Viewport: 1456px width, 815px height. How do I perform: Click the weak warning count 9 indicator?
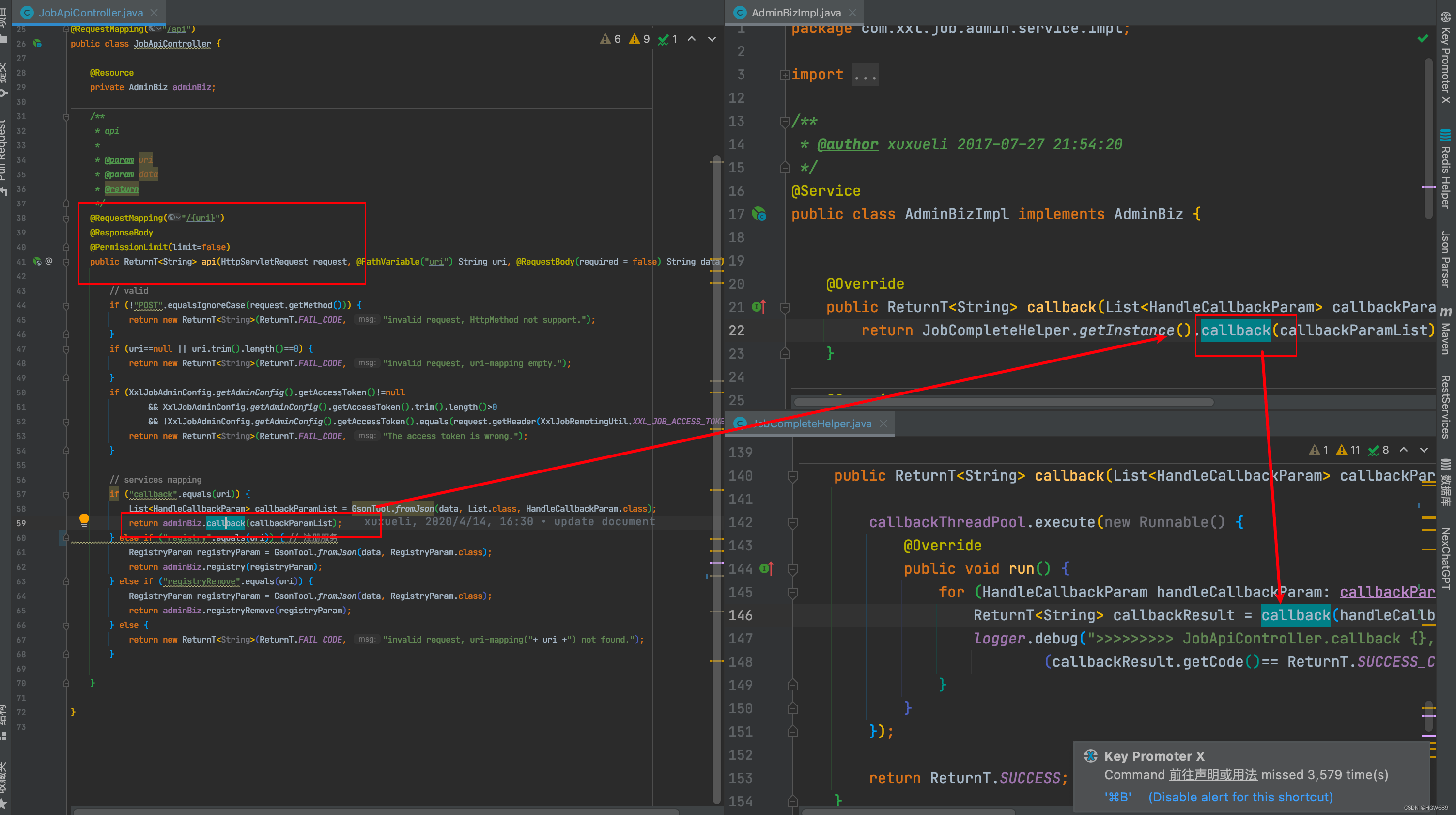[640, 39]
